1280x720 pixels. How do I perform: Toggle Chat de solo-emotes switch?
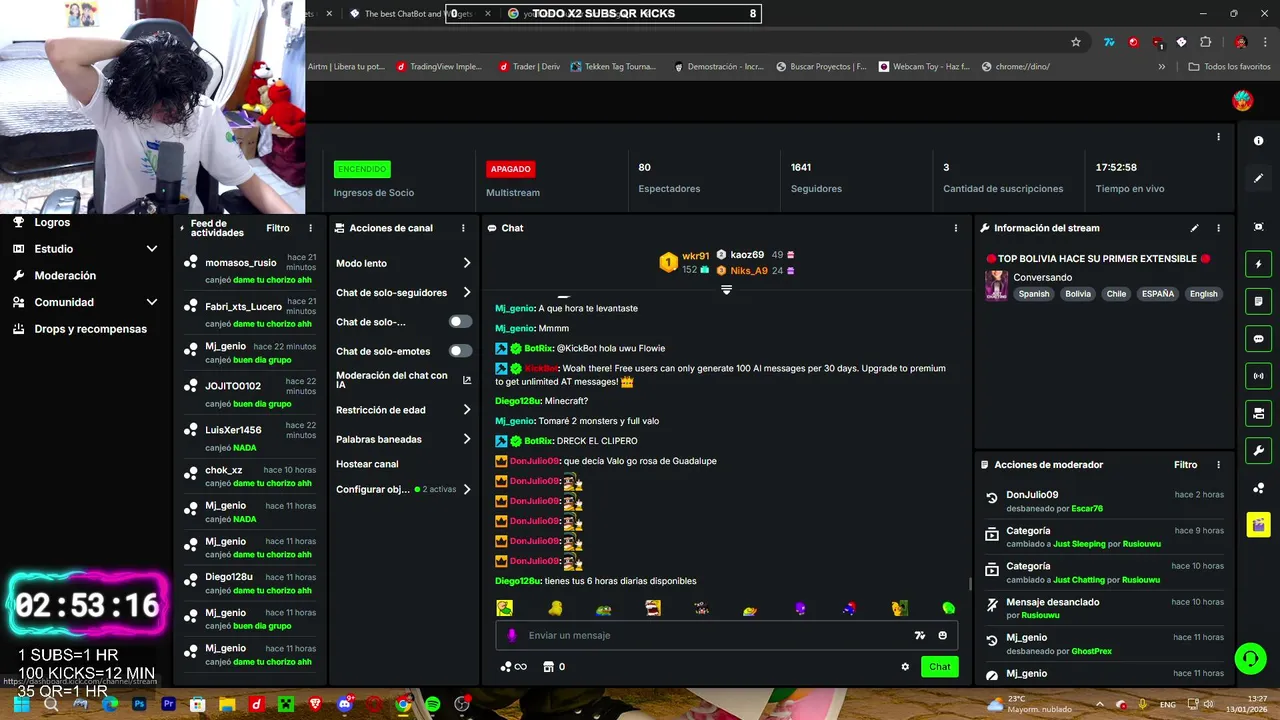coord(460,351)
